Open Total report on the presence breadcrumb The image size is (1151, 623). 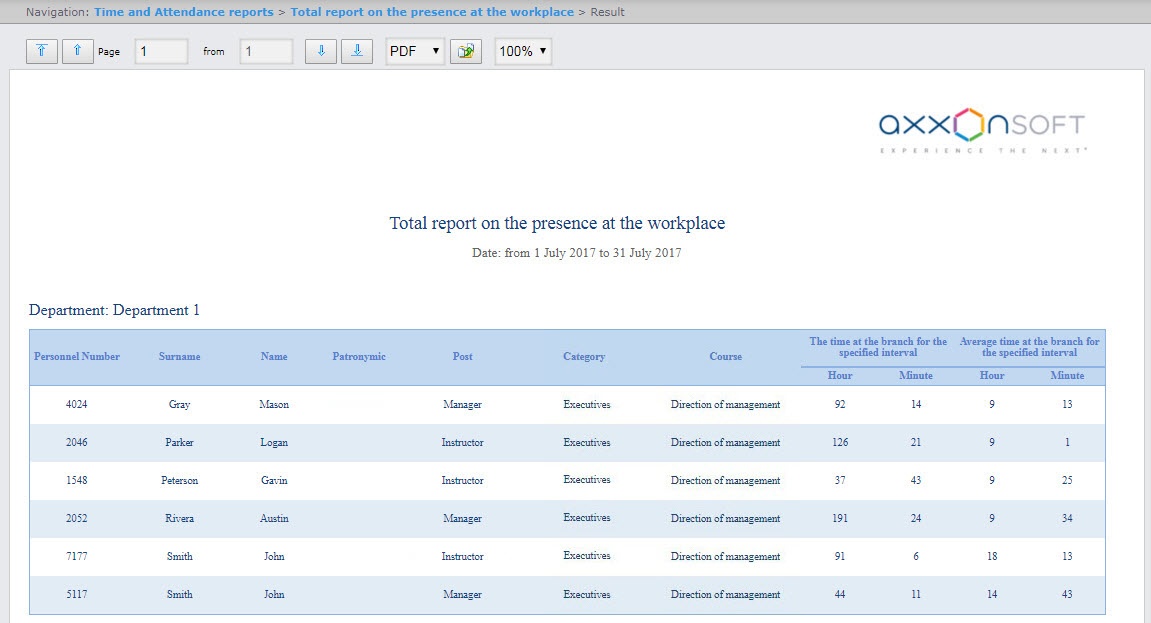432,12
